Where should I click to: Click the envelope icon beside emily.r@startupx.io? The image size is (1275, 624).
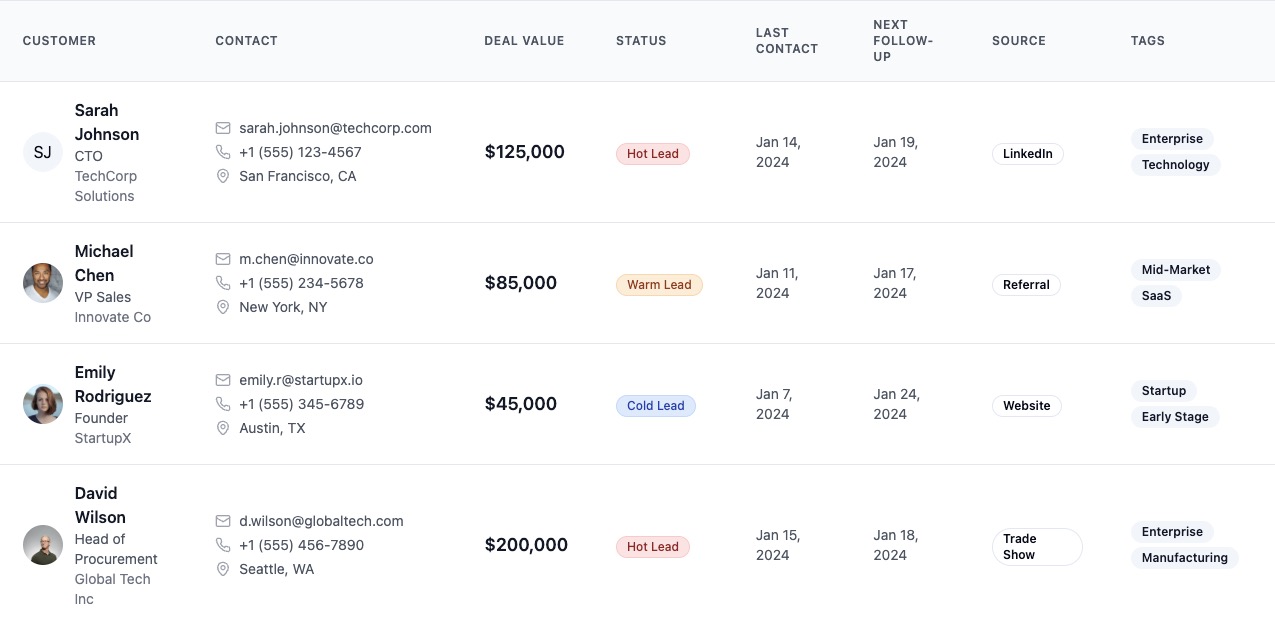223,380
